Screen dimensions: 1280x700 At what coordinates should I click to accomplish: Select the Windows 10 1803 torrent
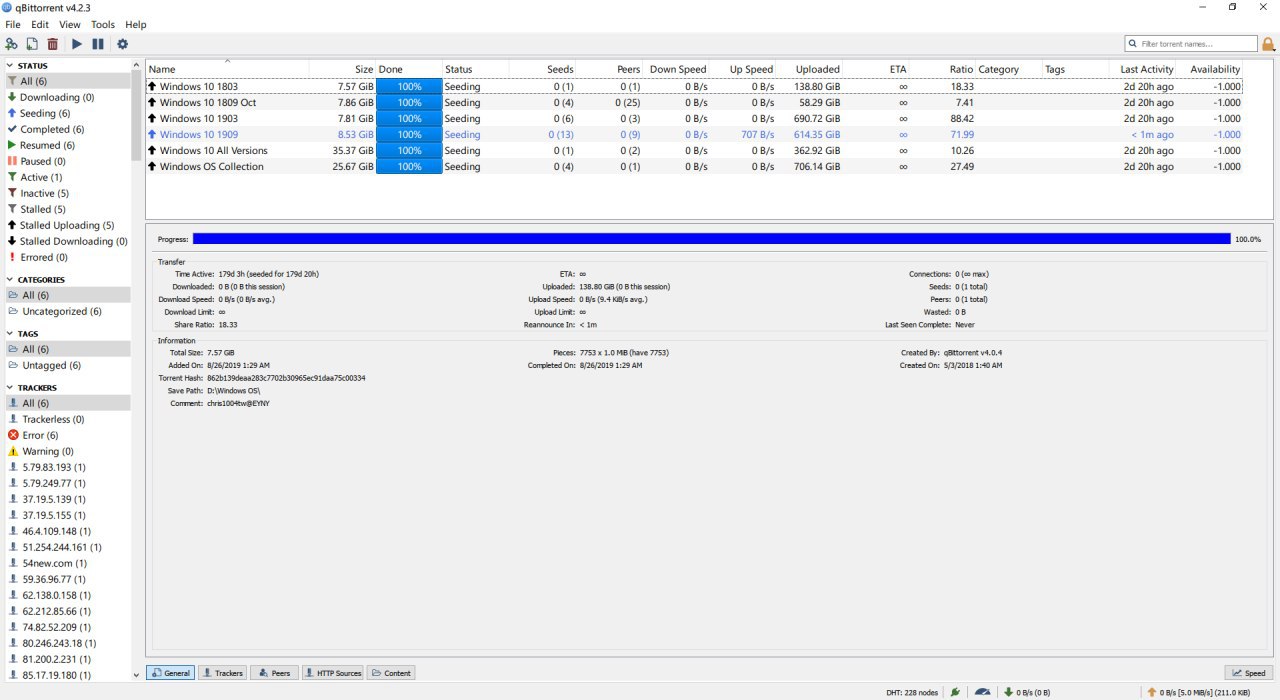point(694,87)
